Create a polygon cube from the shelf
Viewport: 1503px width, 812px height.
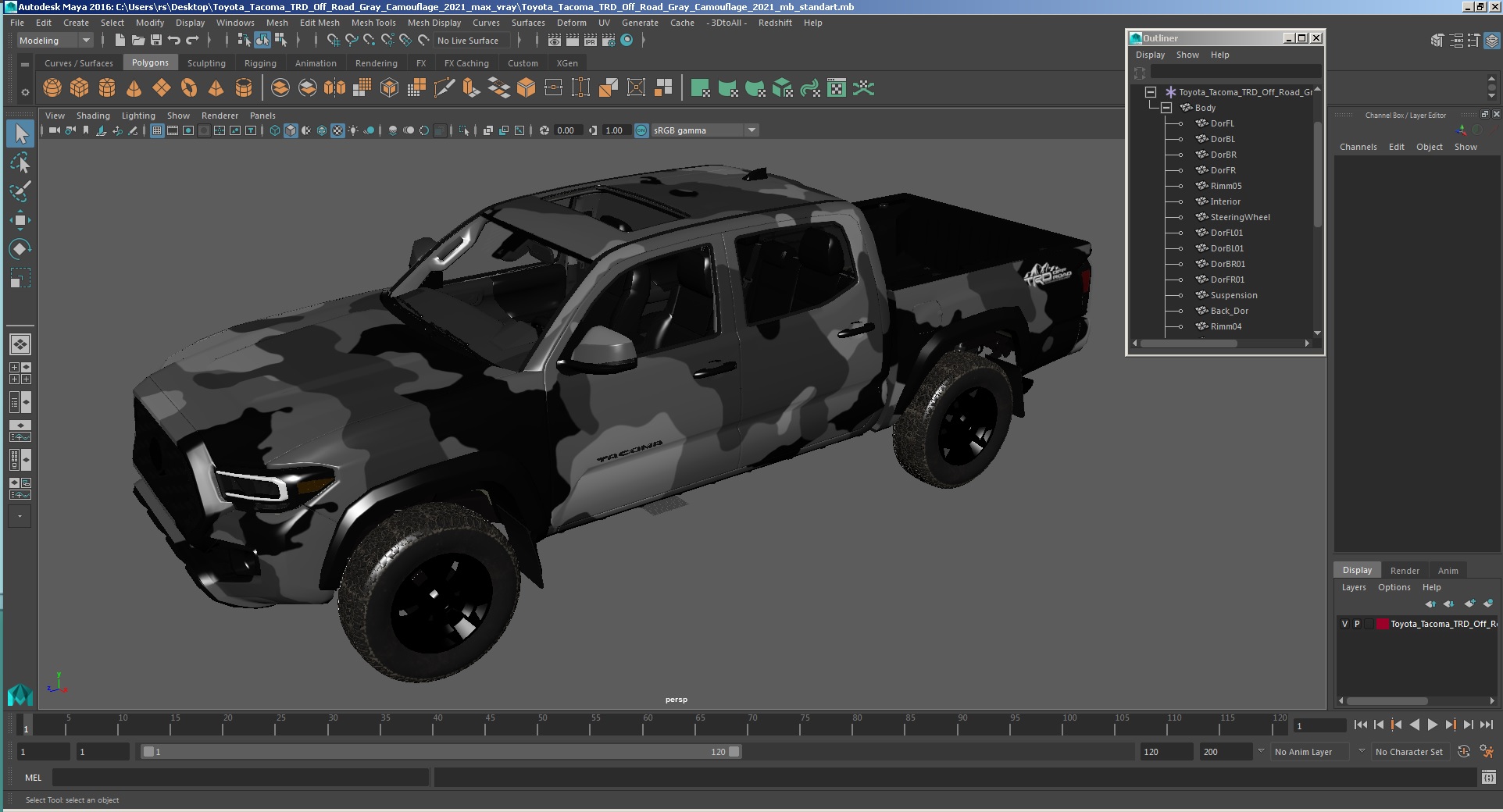pyautogui.click(x=80, y=88)
